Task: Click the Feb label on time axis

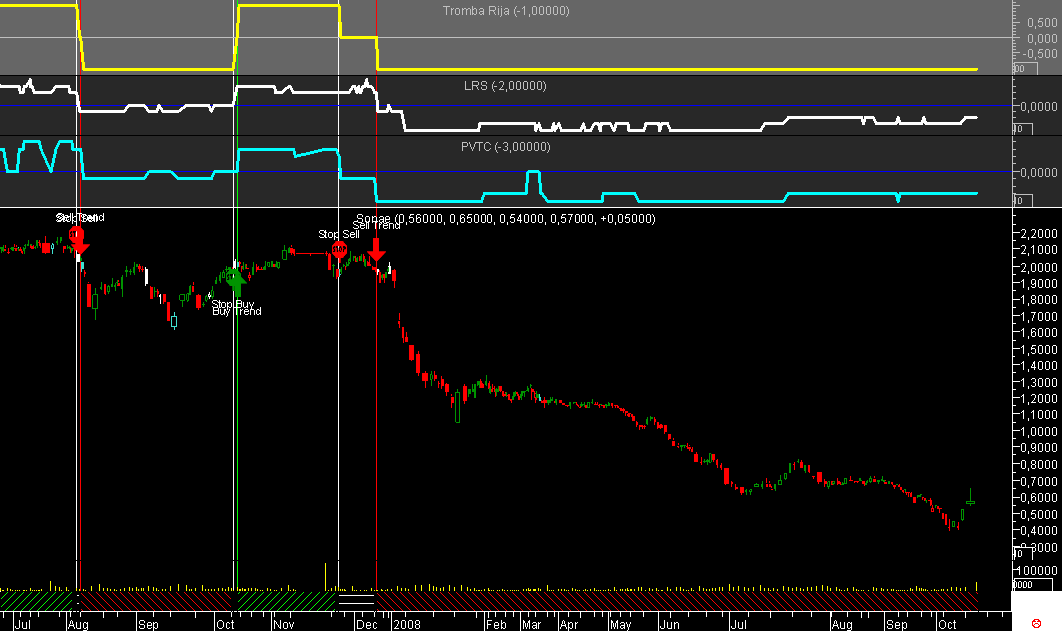Action: (x=496, y=624)
